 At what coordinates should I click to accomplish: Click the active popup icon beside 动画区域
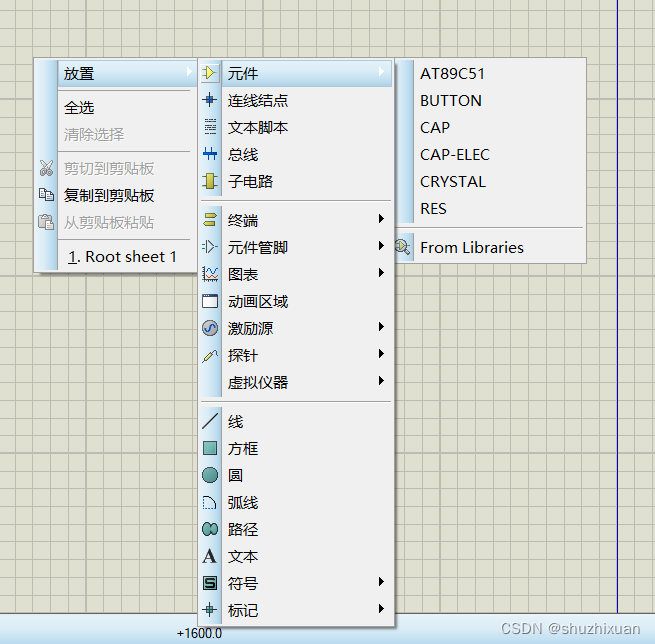click(210, 301)
